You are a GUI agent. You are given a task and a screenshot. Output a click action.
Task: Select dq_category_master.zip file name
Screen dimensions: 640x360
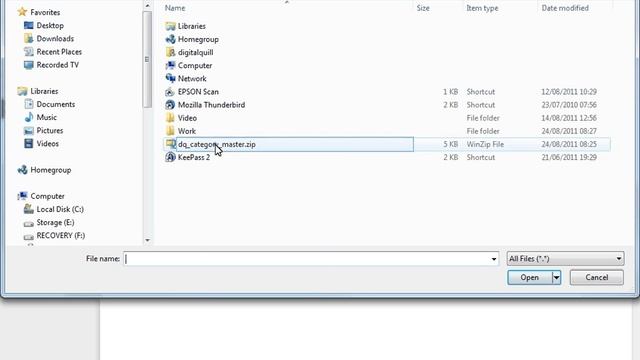pos(217,144)
